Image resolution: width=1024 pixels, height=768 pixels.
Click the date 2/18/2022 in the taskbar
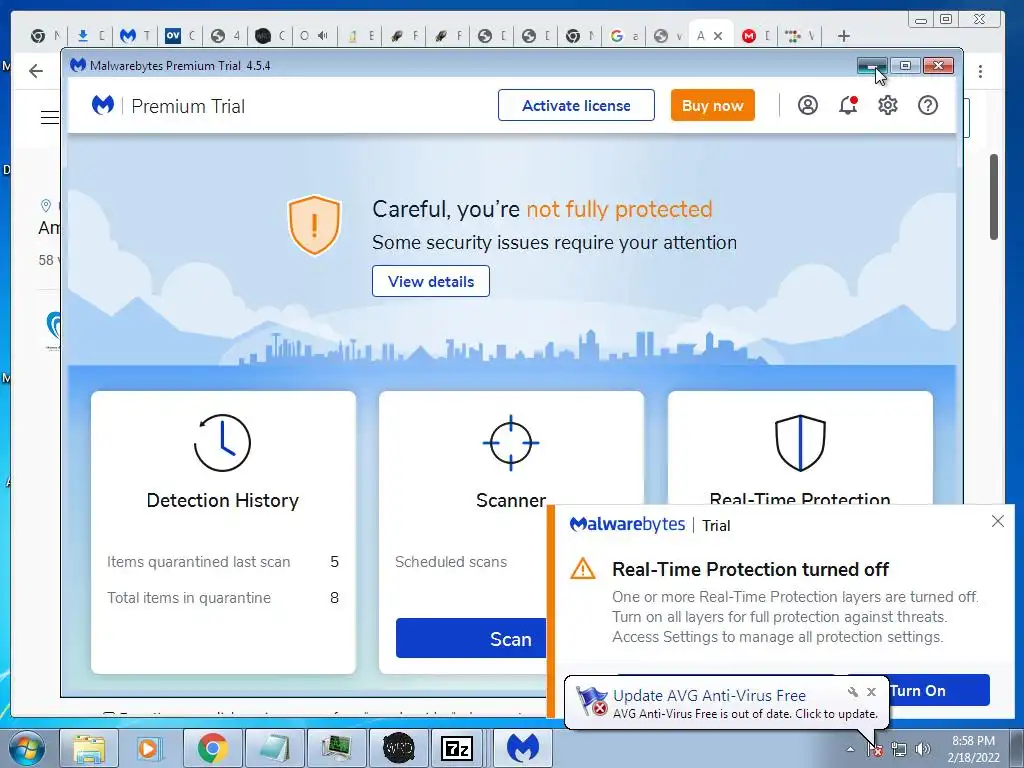[973, 758]
